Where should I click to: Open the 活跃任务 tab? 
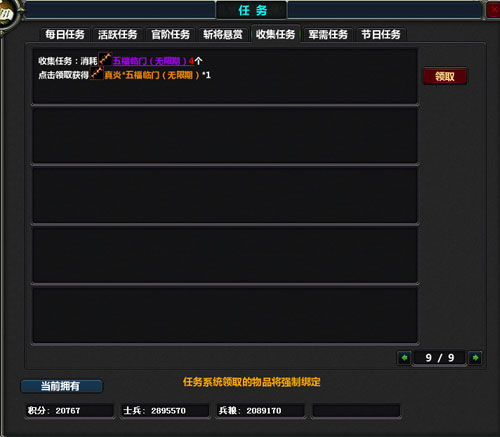pyautogui.click(x=118, y=34)
